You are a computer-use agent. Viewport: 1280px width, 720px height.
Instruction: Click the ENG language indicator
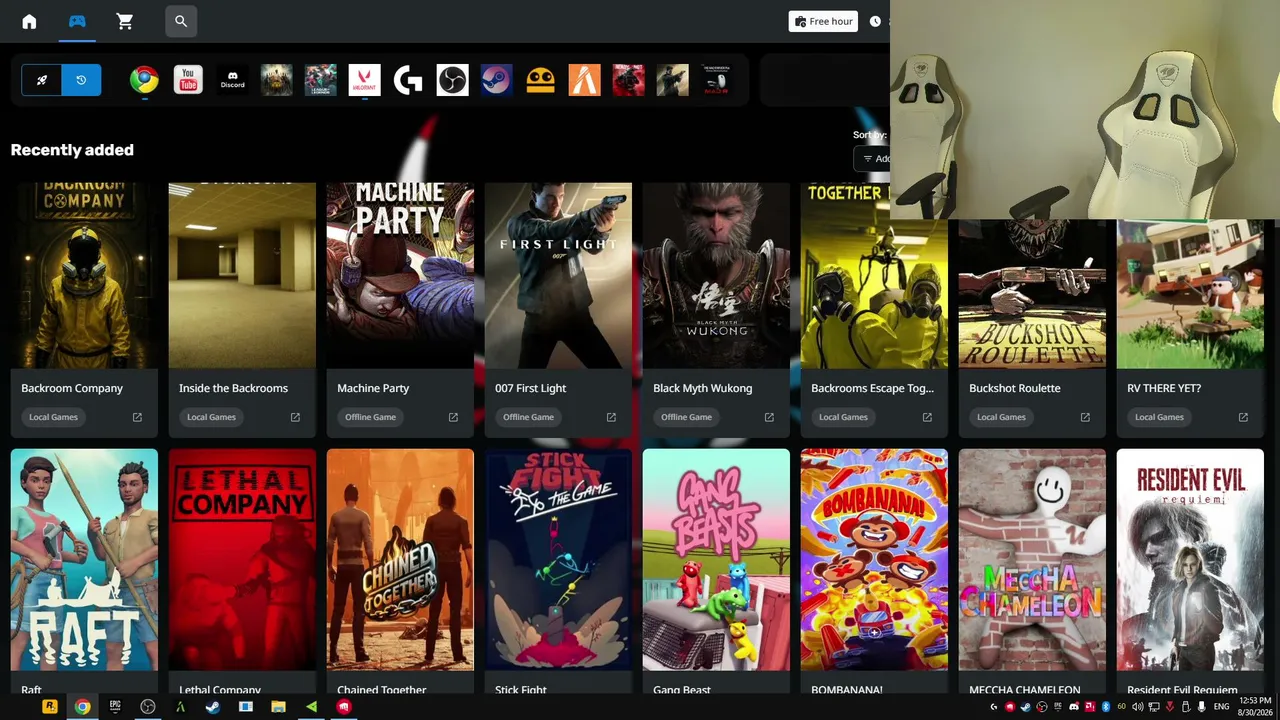[x=1221, y=707]
